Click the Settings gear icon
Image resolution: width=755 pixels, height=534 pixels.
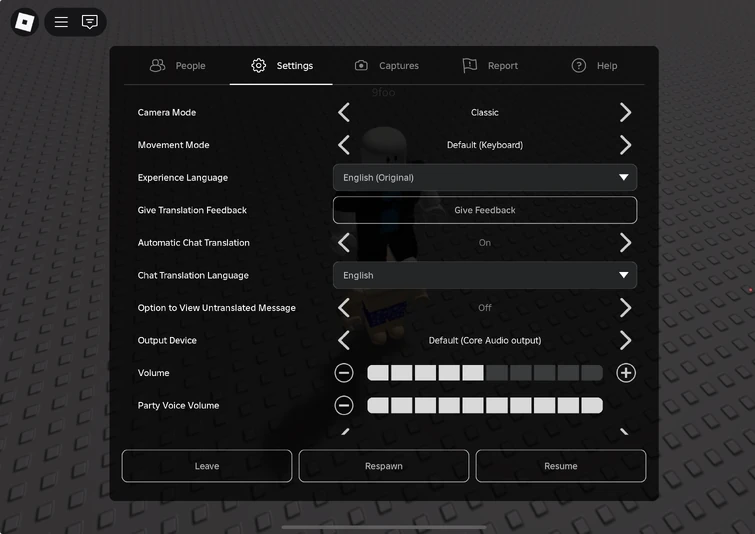(x=259, y=65)
